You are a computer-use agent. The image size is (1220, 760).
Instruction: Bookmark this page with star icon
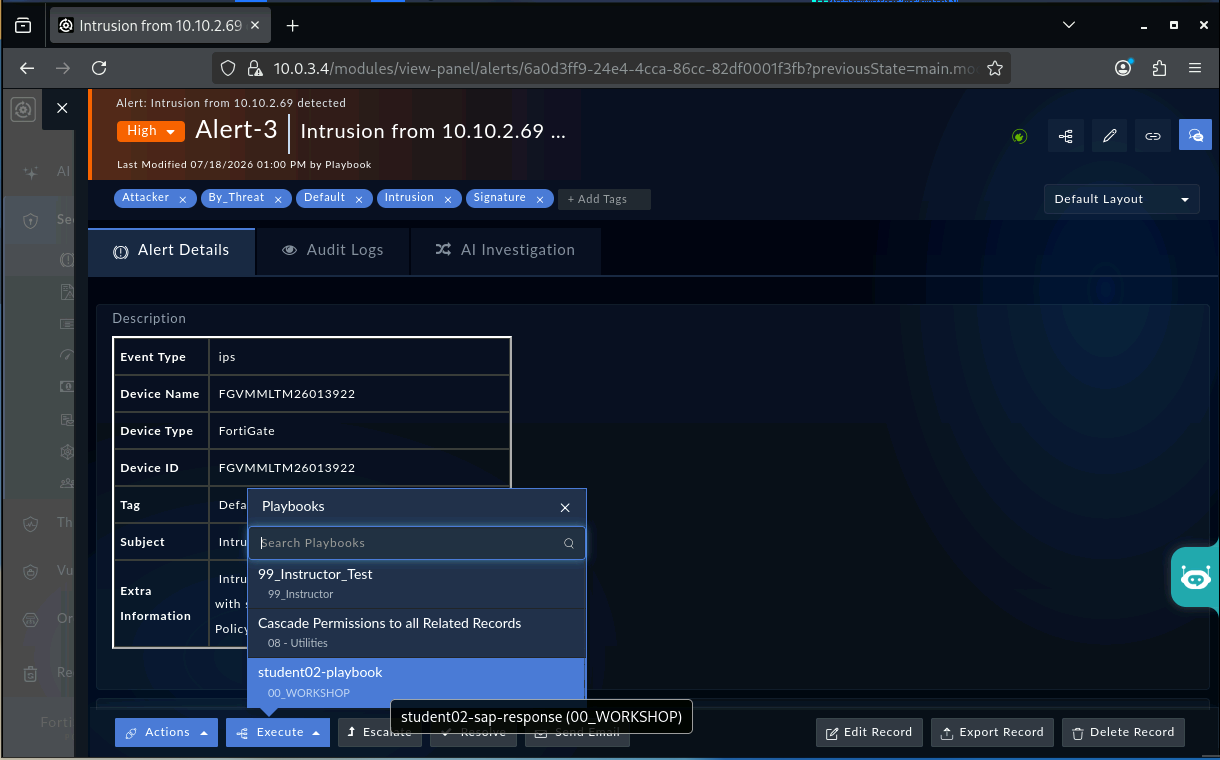pos(994,68)
